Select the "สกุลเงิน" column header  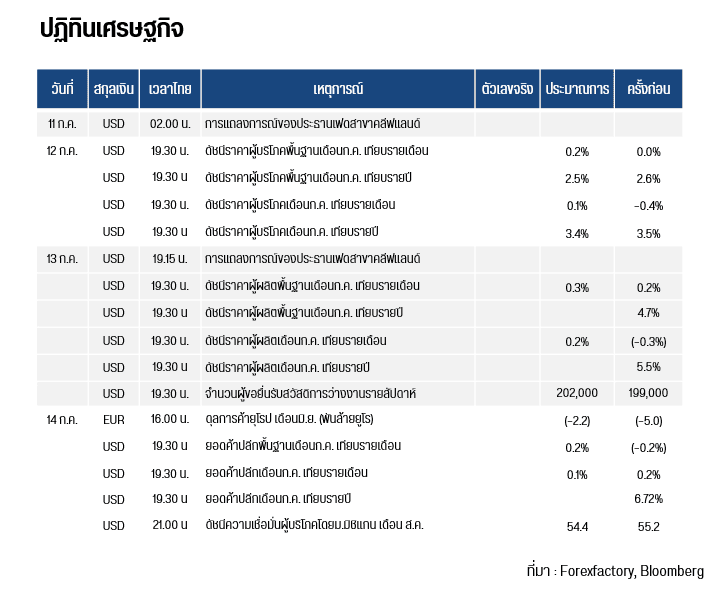pyautogui.click(x=114, y=89)
